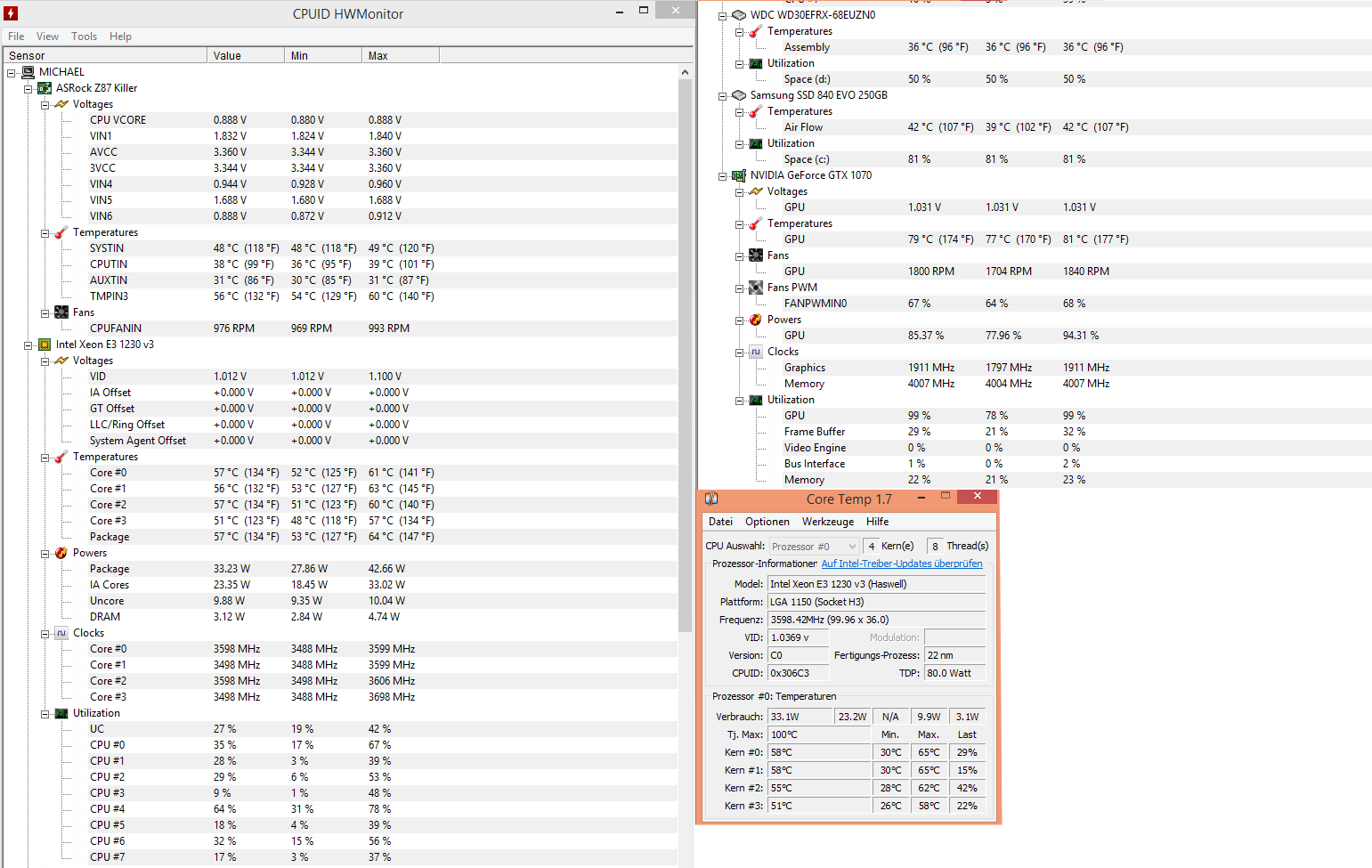
Task: Open Core Temp Hilfe menu
Action: pos(878,522)
